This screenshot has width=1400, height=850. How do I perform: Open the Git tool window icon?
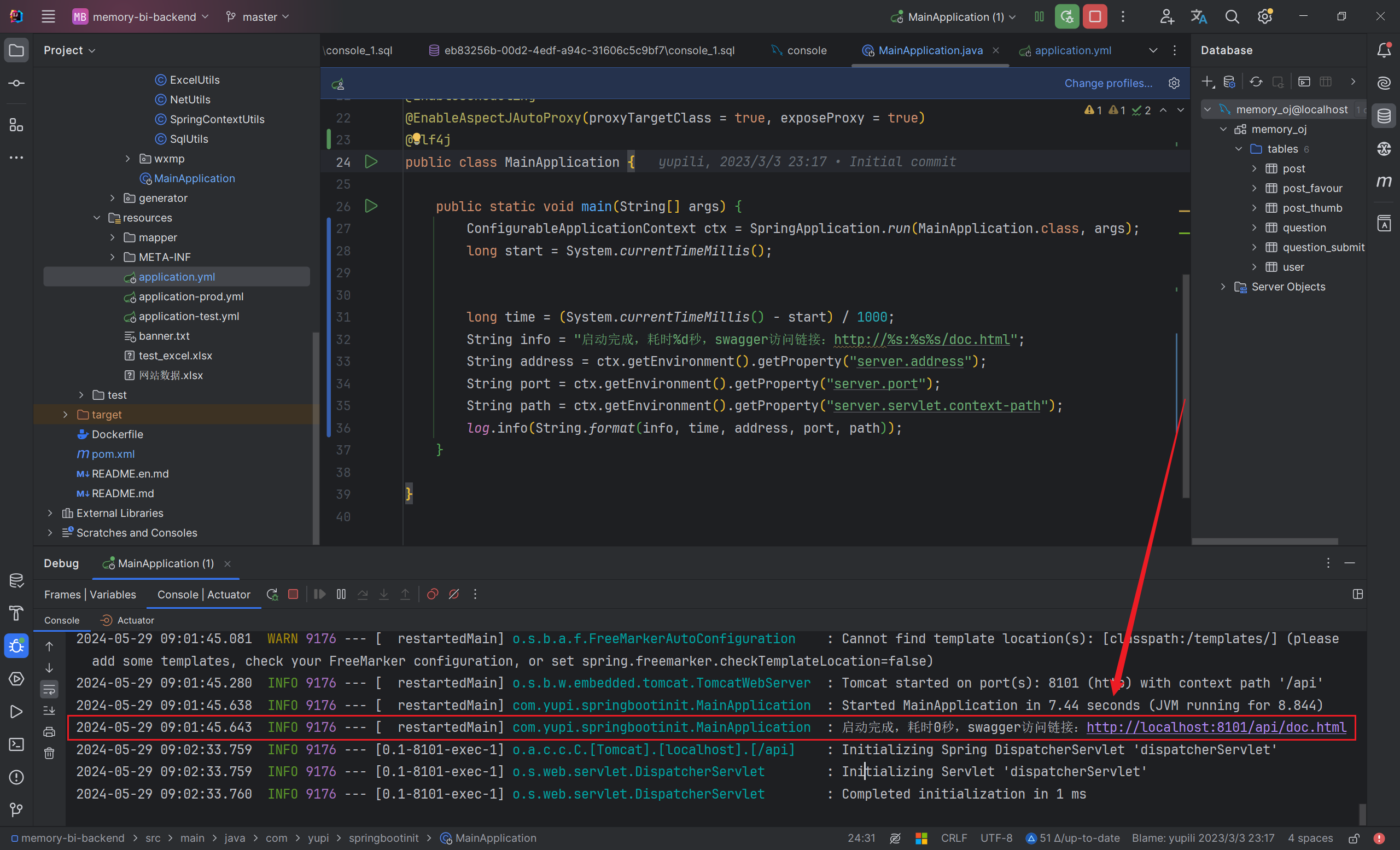pyautogui.click(x=16, y=810)
